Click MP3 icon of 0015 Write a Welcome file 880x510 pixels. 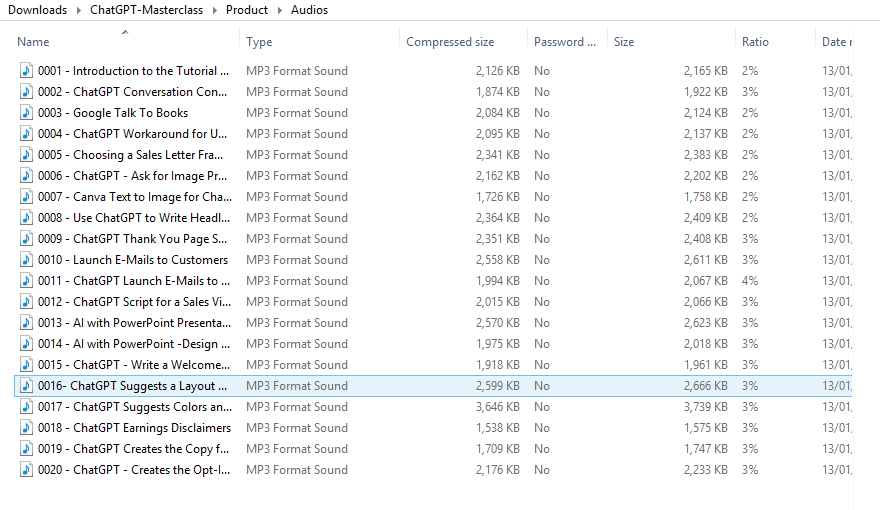pos(26,365)
